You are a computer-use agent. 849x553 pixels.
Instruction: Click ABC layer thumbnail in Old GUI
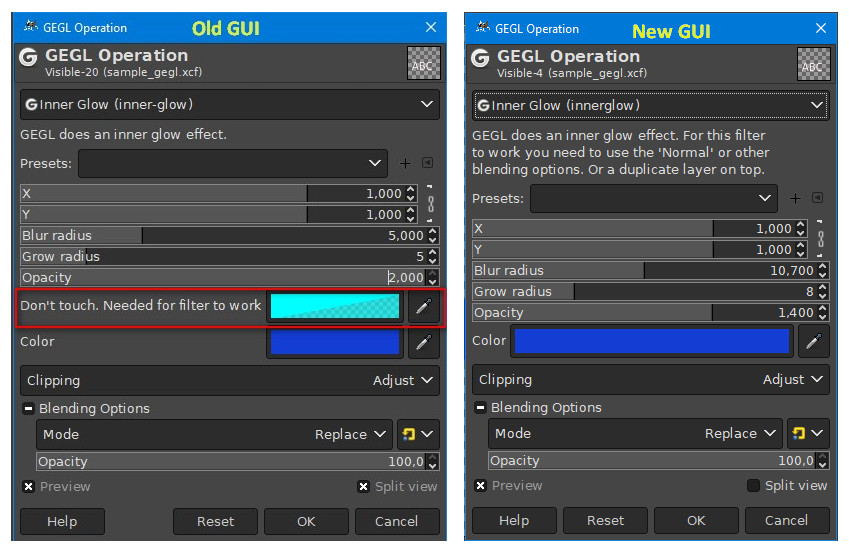click(423, 63)
